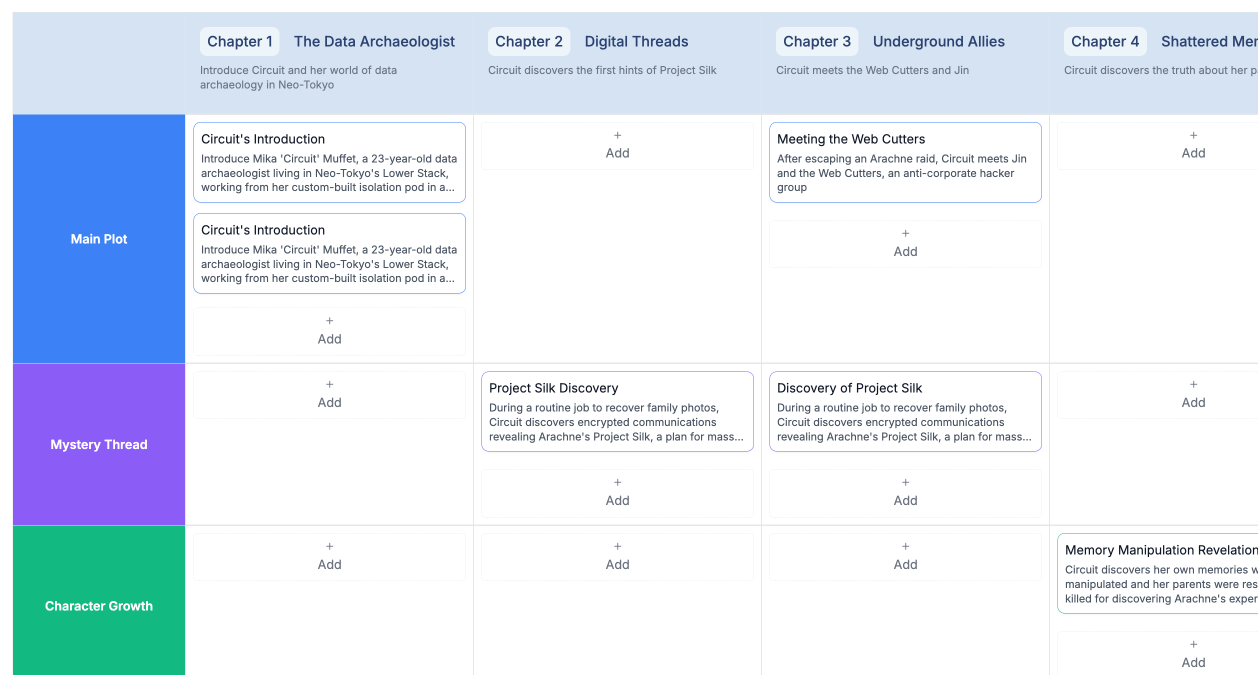
Task: Select the blue Main Plot row label
Action: (99, 239)
